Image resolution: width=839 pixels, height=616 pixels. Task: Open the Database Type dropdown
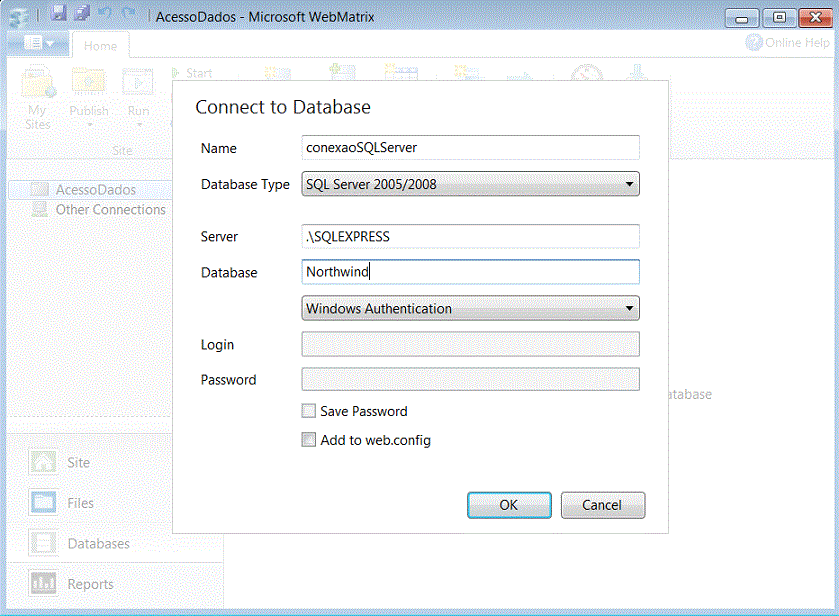(470, 184)
